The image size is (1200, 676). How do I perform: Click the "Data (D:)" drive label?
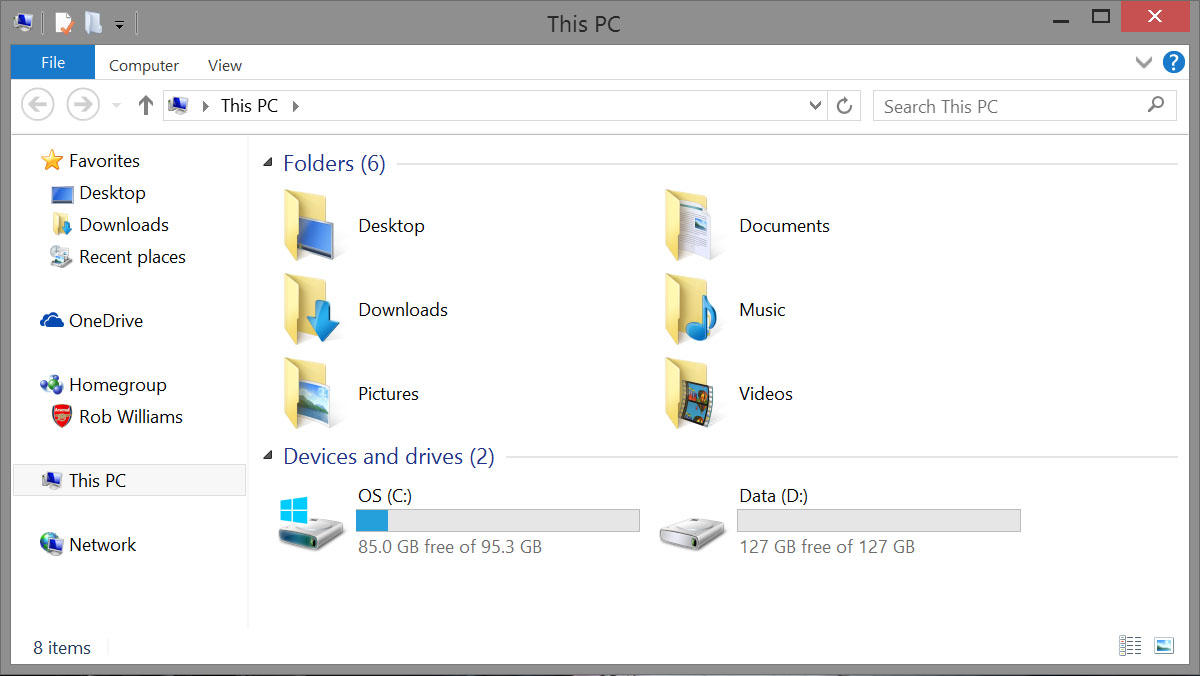click(774, 496)
